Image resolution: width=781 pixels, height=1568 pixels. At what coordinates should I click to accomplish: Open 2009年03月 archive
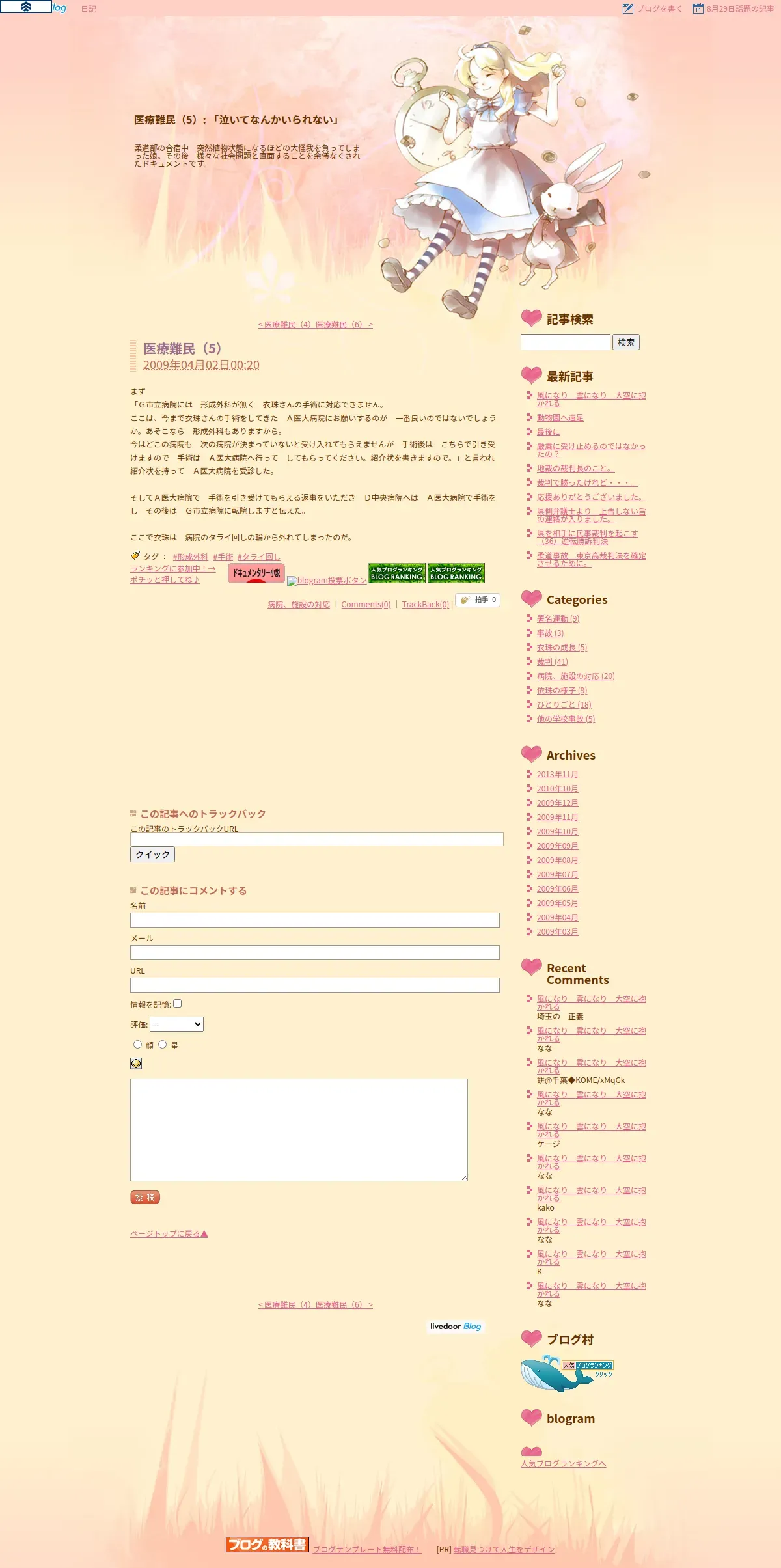pyautogui.click(x=558, y=932)
